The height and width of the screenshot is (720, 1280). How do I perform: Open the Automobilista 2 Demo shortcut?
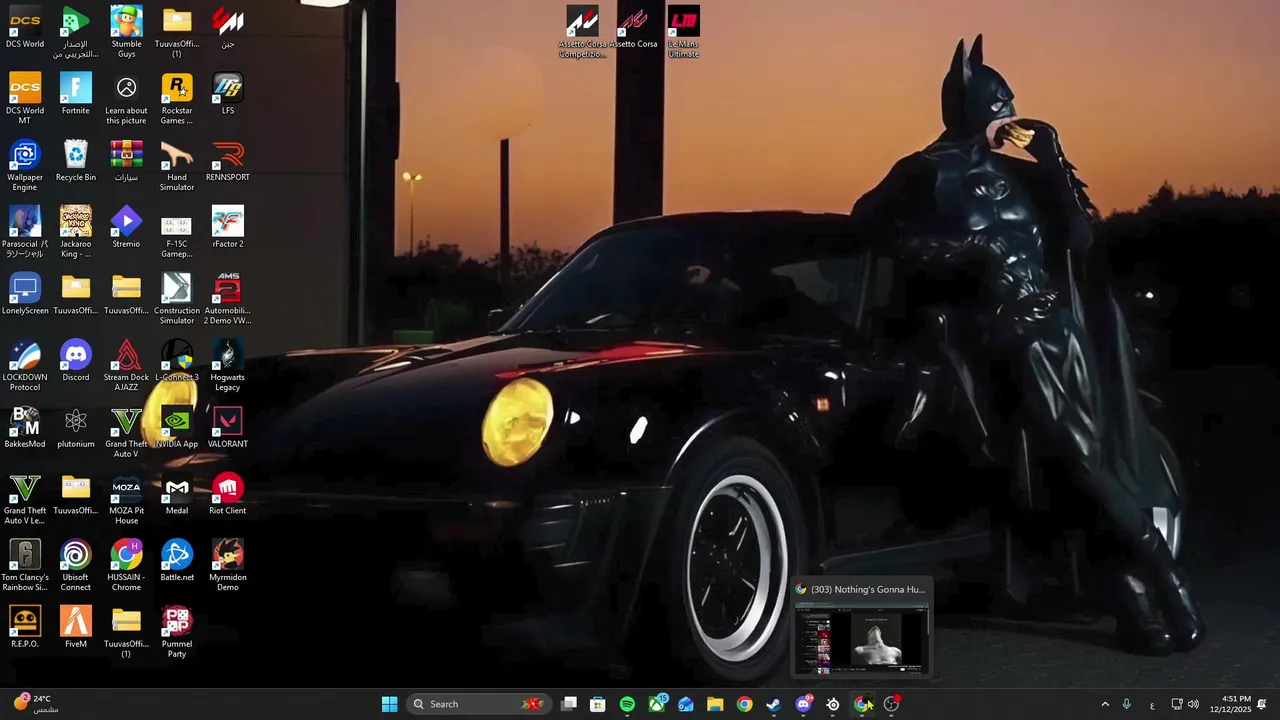(x=228, y=298)
